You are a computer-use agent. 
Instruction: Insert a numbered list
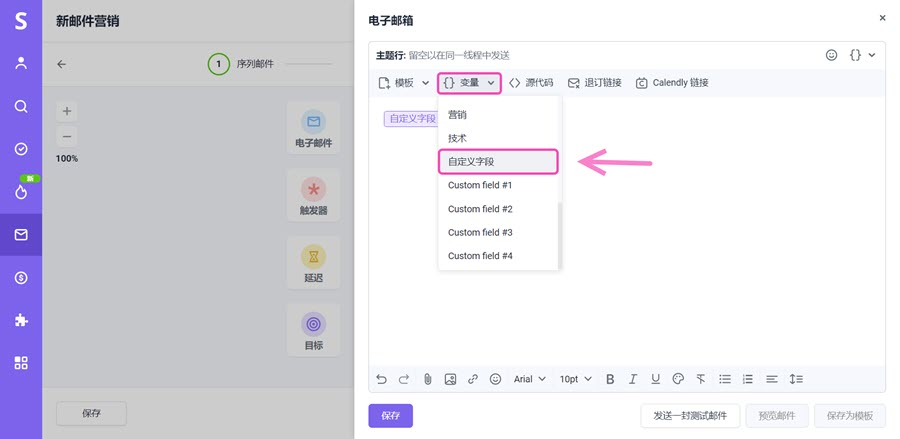point(747,379)
